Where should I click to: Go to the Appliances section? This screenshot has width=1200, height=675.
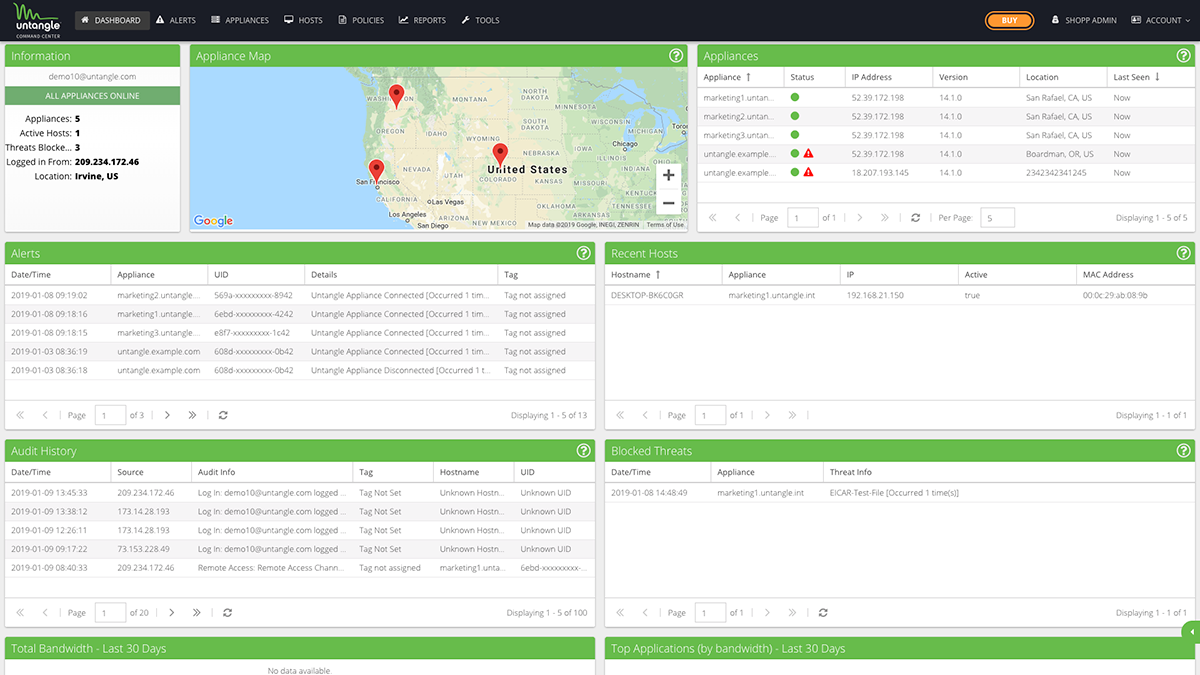pos(240,20)
